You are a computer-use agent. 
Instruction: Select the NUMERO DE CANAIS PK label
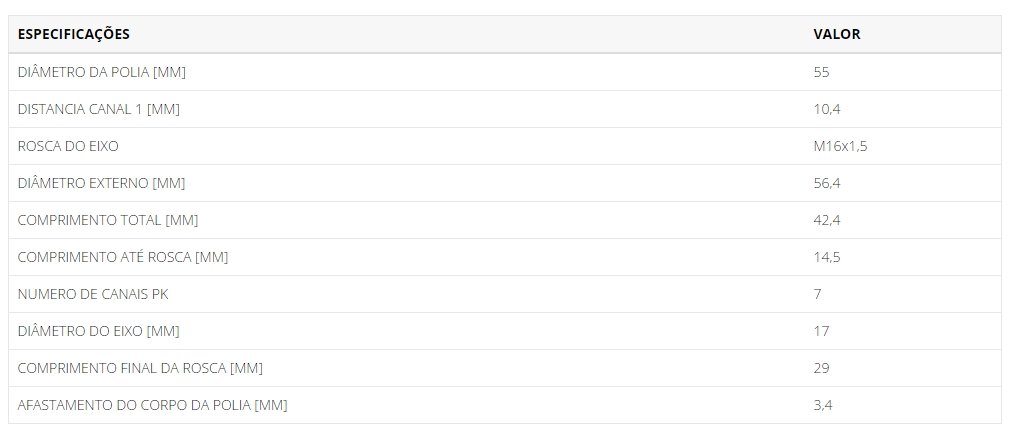pos(93,294)
